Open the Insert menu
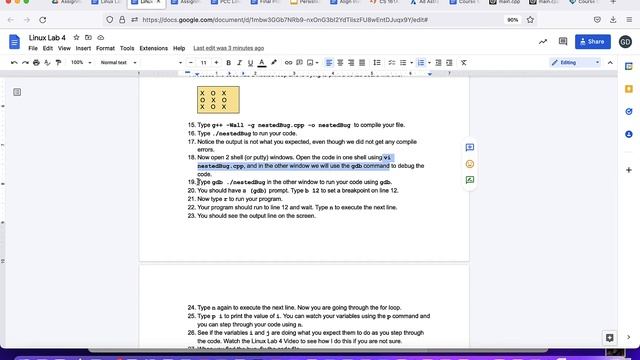640x360 pixels. coord(83,48)
